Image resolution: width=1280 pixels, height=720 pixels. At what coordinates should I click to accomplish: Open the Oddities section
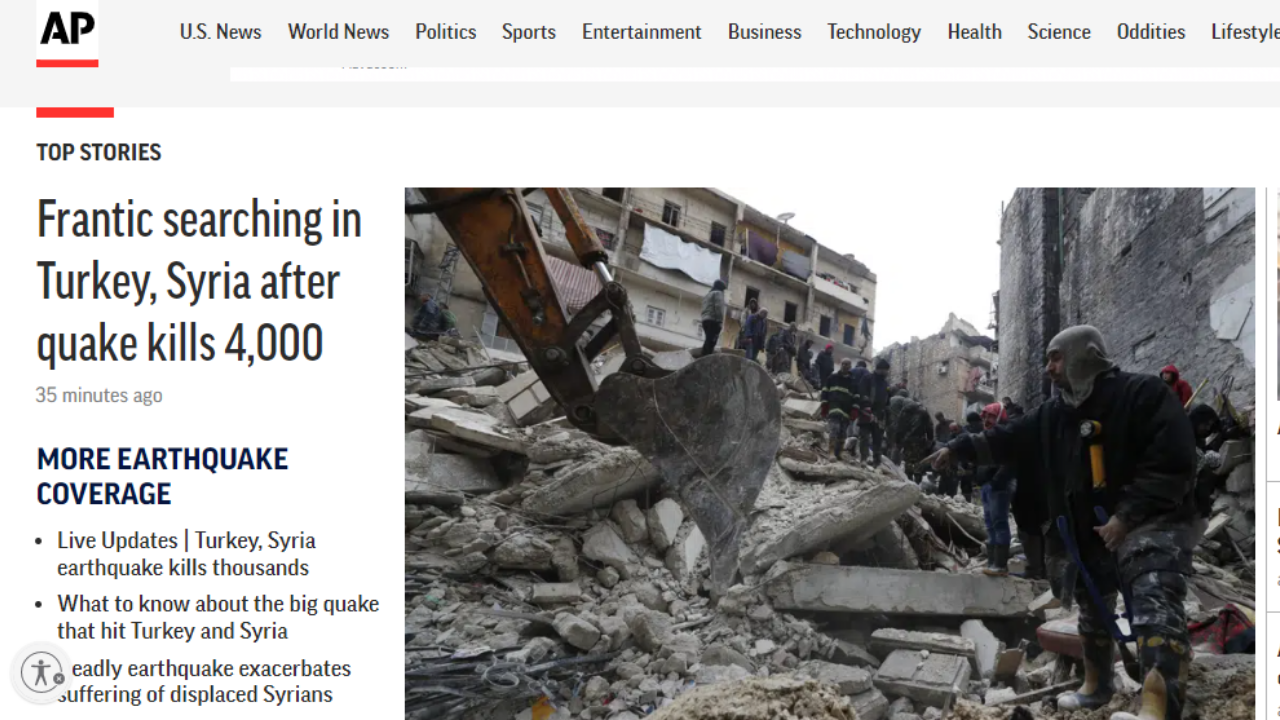click(1151, 32)
